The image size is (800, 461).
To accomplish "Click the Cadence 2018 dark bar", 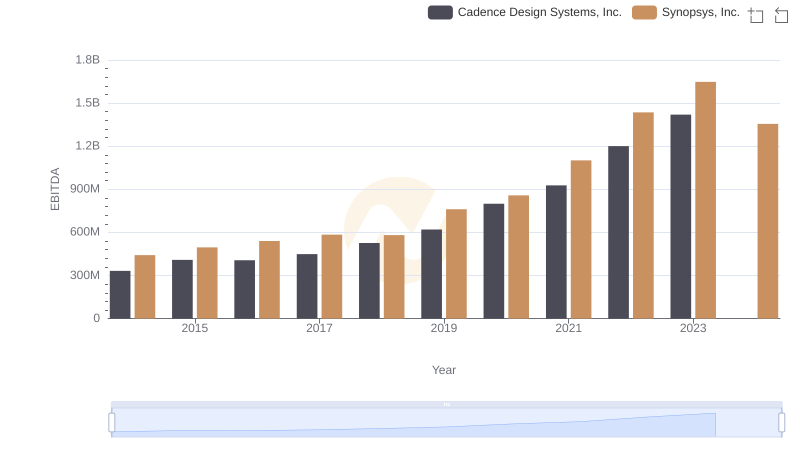I will pyautogui.click(x=369, y=281).
